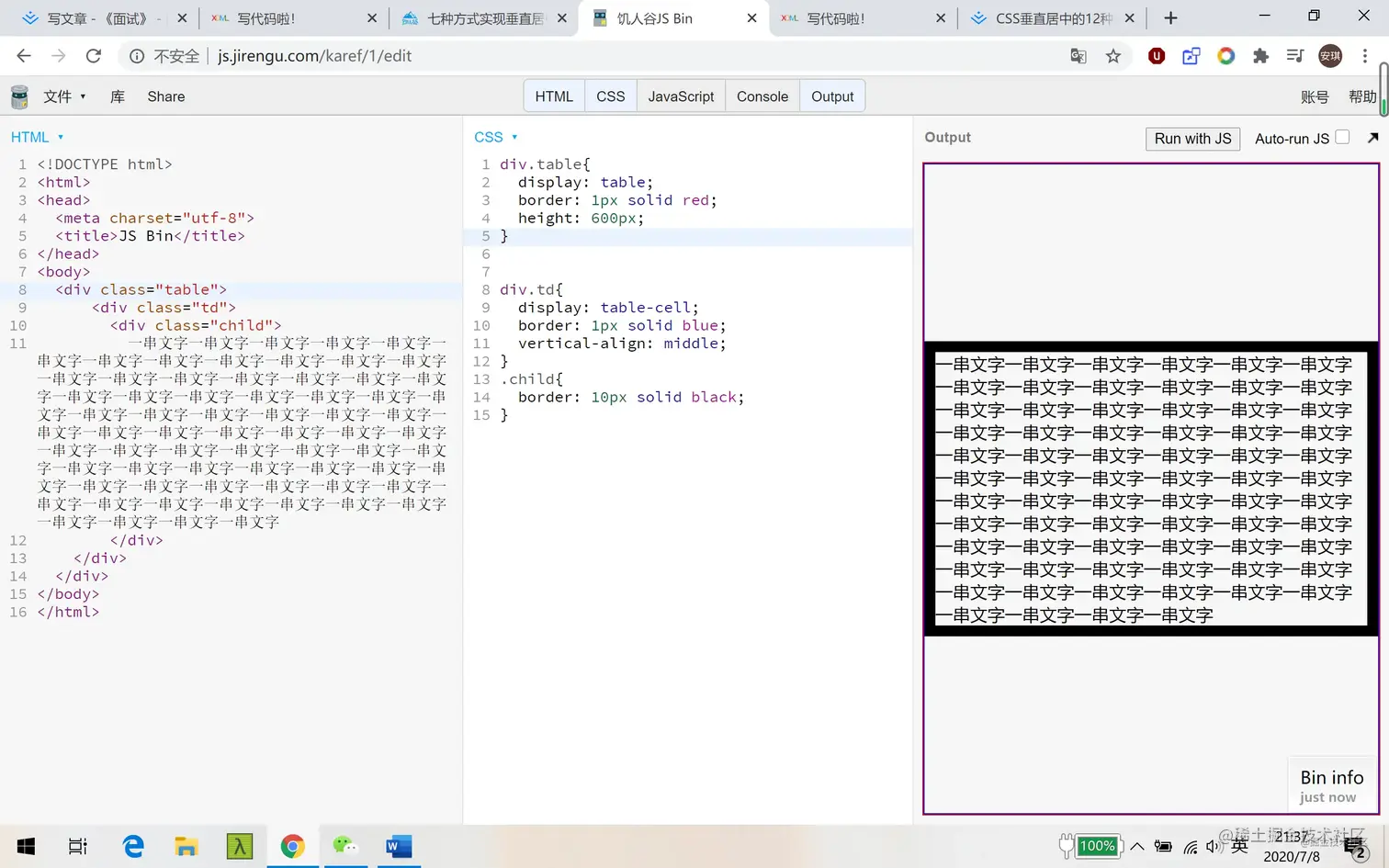This screenshot has height=868, width=1389.
Task: Click the Output panel label
Action: pos(947,137)
